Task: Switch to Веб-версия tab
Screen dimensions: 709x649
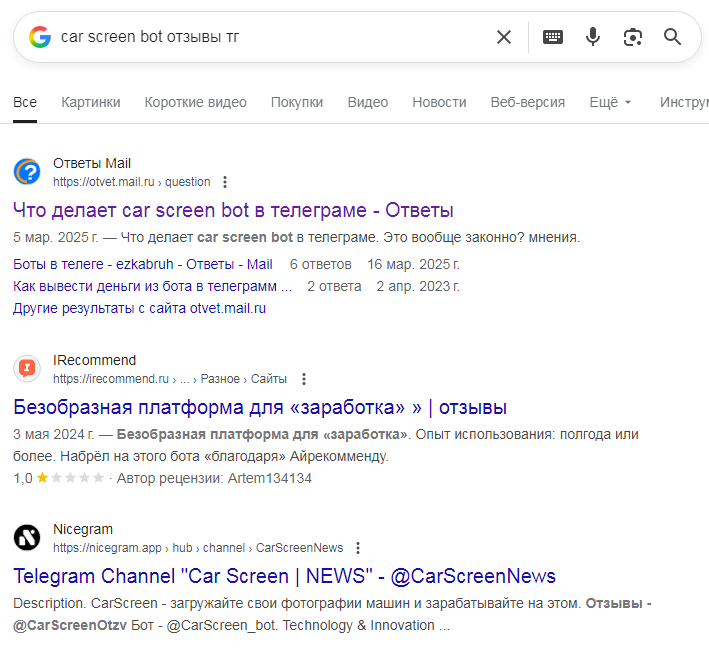Action: click(x=528, y=102)
